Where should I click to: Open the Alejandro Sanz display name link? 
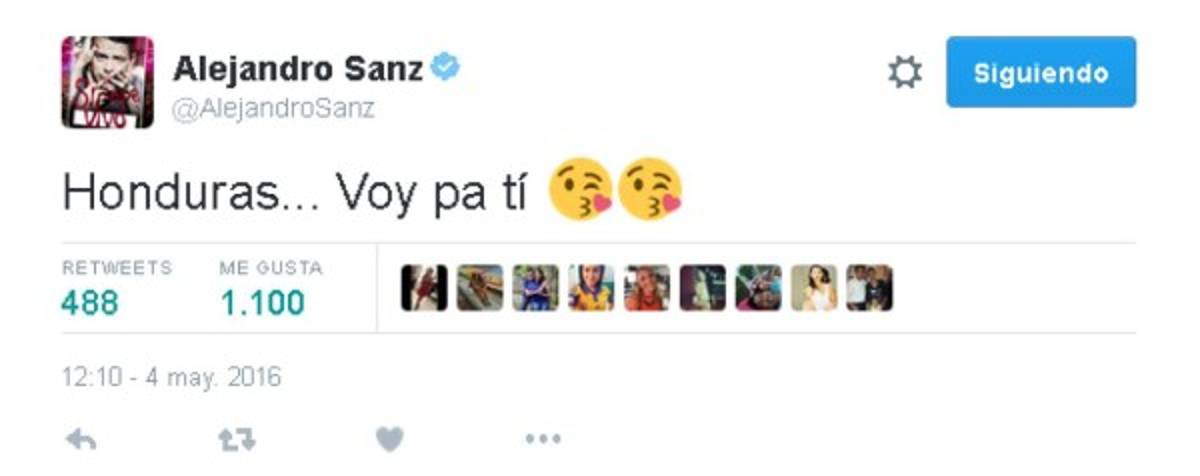(299, 68)
